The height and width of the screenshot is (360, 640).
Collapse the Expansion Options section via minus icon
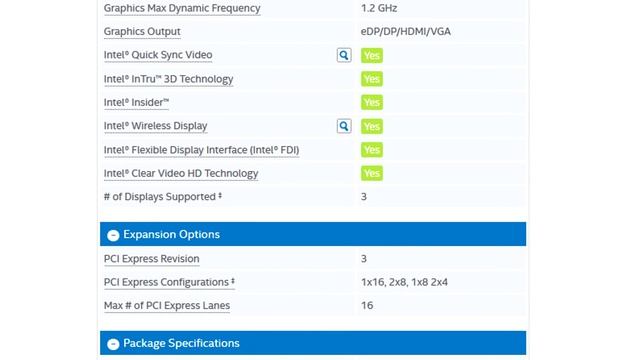tap(113, 235)
